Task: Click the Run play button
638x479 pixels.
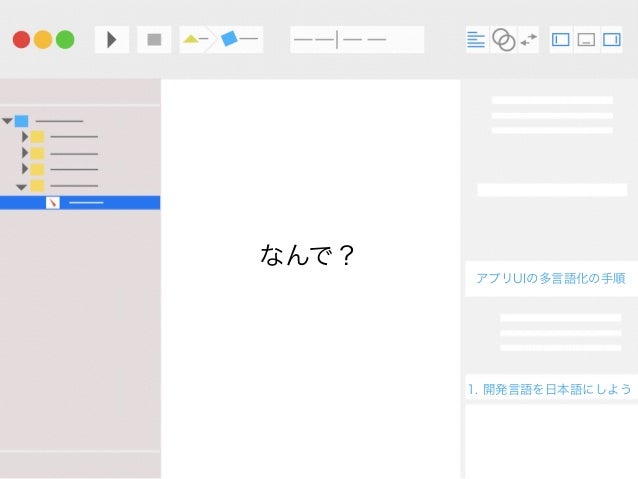Action: pos(112,39)
